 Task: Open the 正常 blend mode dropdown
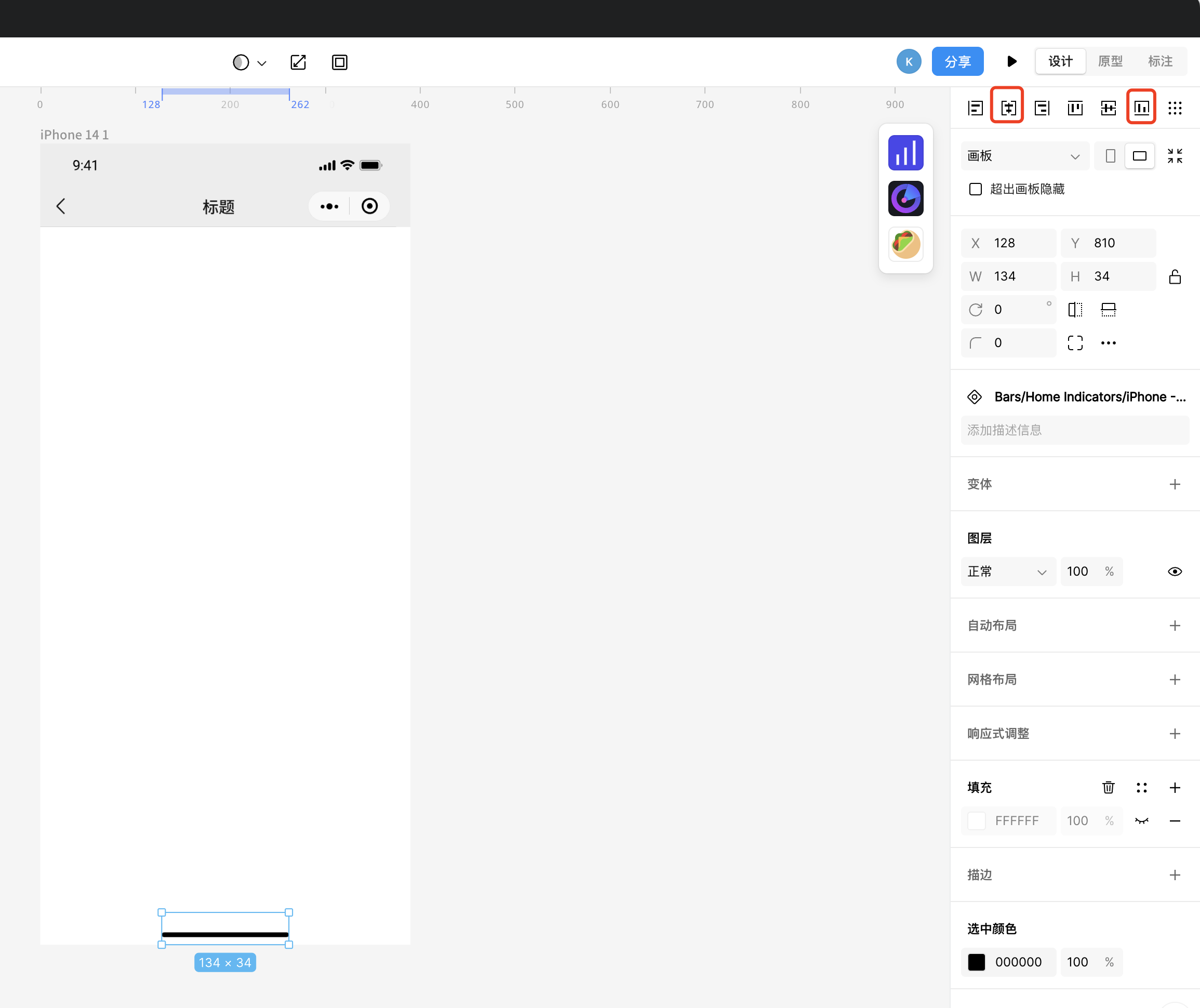click(x=1008, y=572)
